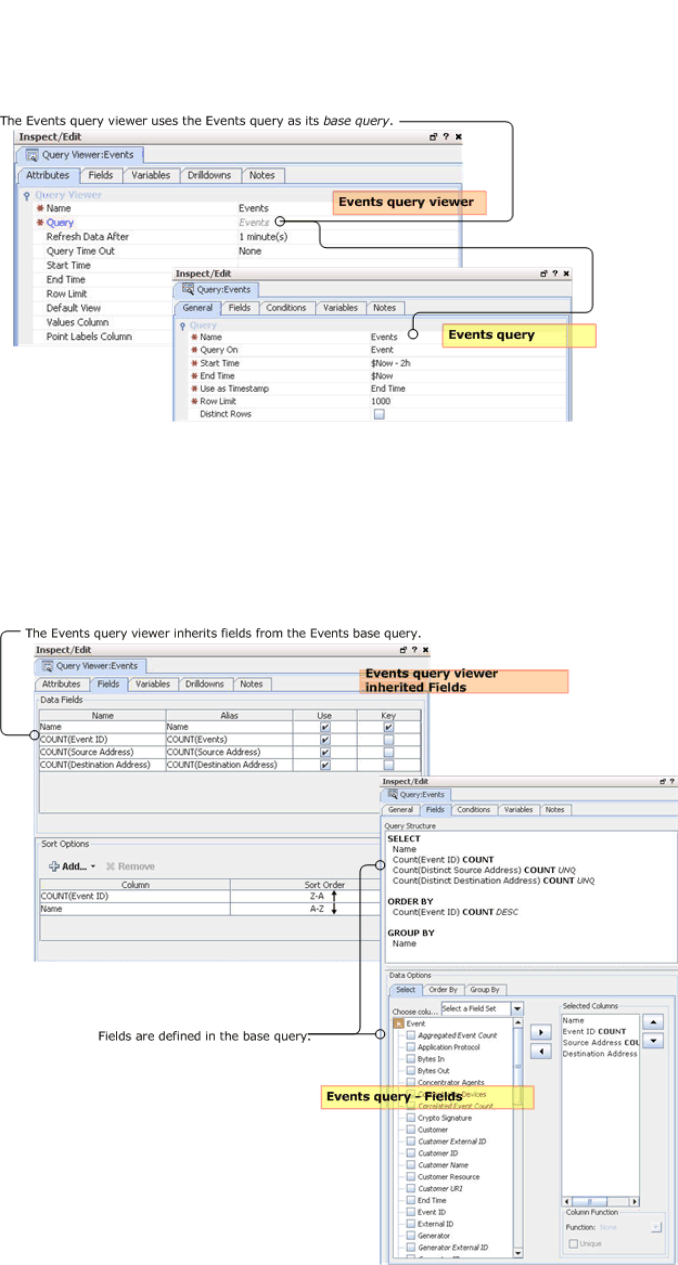The image size is (678, 1265).
Task: Click the Row Limit value 1000
Action: coord(380,401)
